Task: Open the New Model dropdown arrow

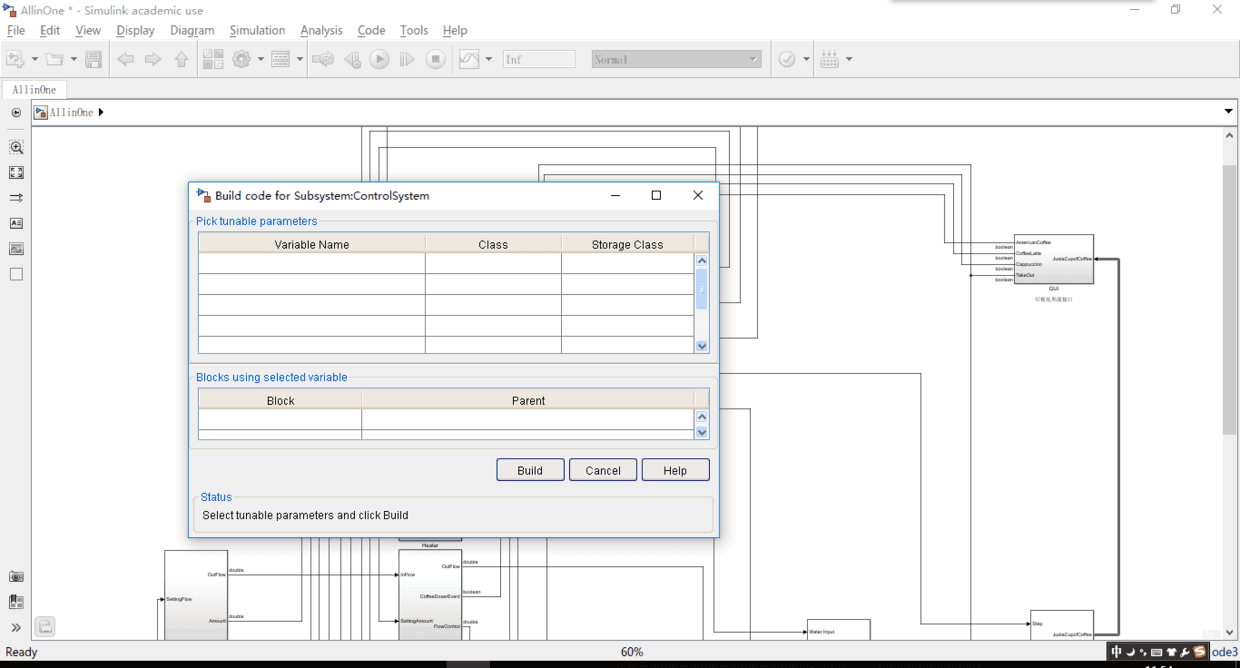Action: [x=34, y=60]
